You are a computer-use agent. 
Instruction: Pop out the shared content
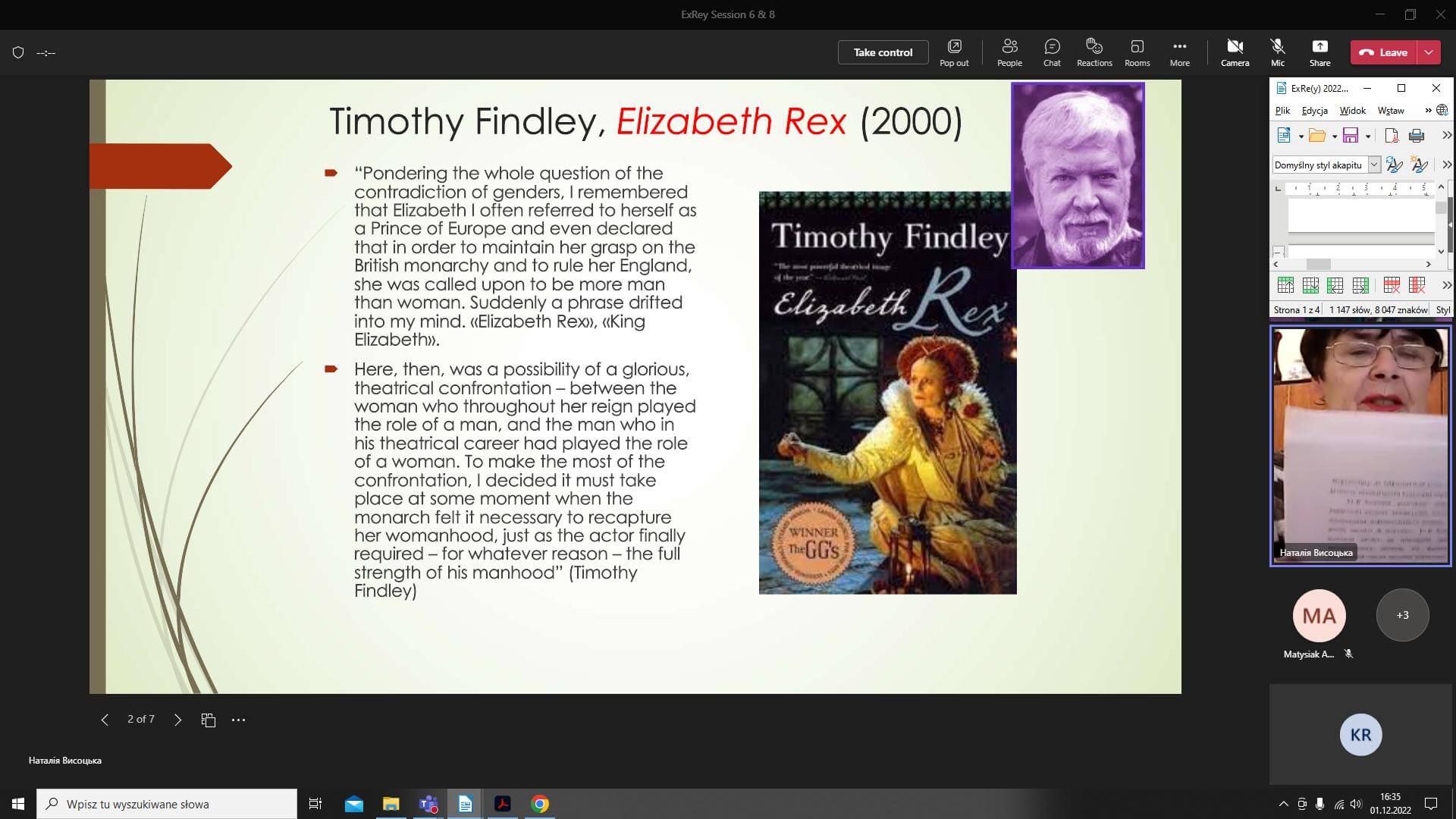954,52
